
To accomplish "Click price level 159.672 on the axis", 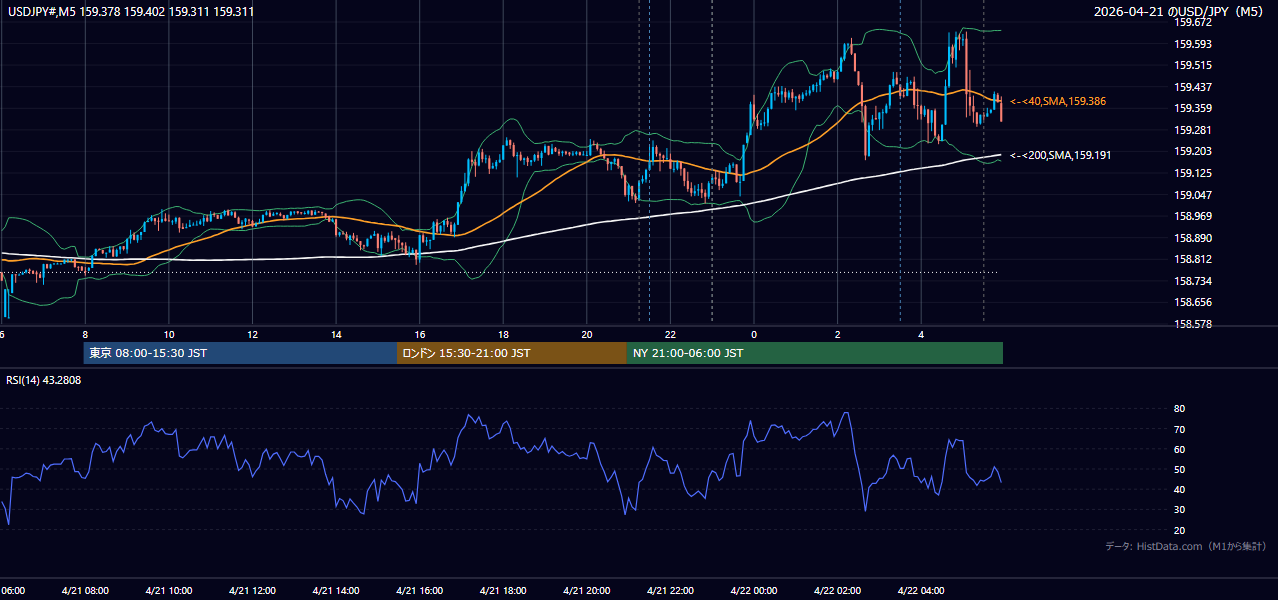I will click(x=1193, y=22).
